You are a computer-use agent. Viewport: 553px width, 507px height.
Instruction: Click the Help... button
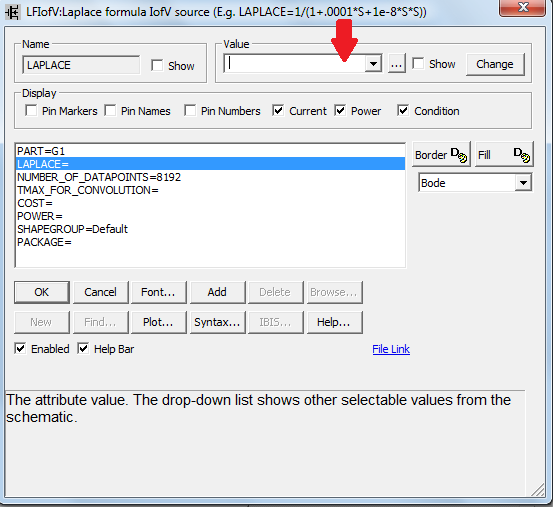334,322
